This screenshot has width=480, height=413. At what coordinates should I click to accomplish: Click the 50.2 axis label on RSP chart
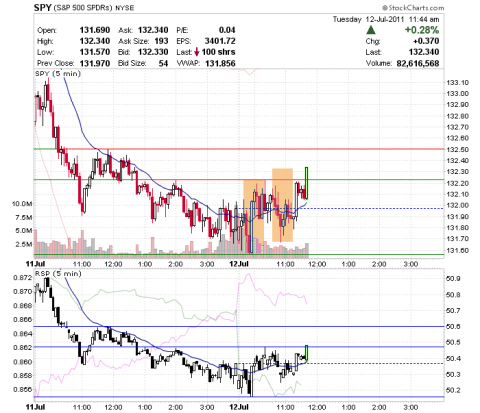tap(453, 390)
